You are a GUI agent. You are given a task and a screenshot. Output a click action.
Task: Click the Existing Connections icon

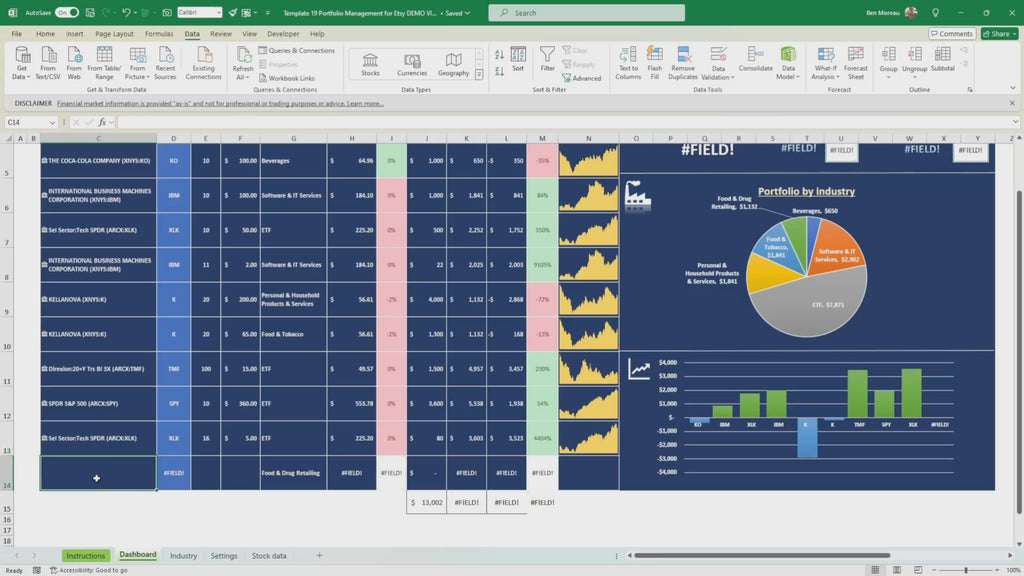coord(203,62)
